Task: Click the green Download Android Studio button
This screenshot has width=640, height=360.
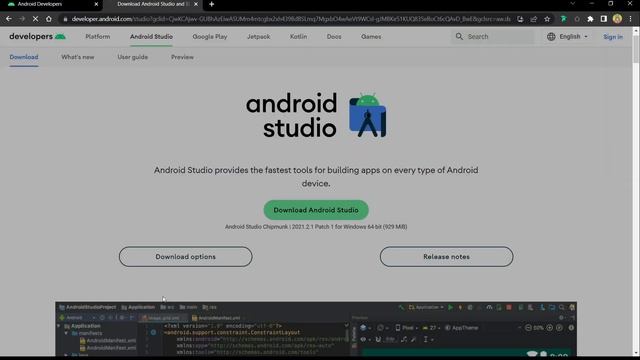Action: tap(316, 210)
